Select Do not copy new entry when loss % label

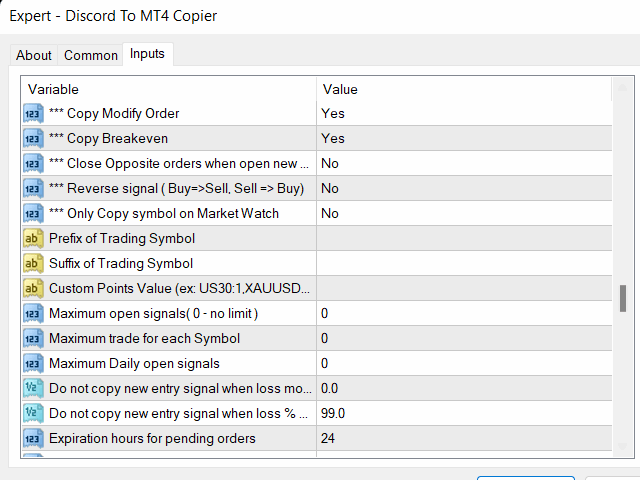tap(178, 413)
